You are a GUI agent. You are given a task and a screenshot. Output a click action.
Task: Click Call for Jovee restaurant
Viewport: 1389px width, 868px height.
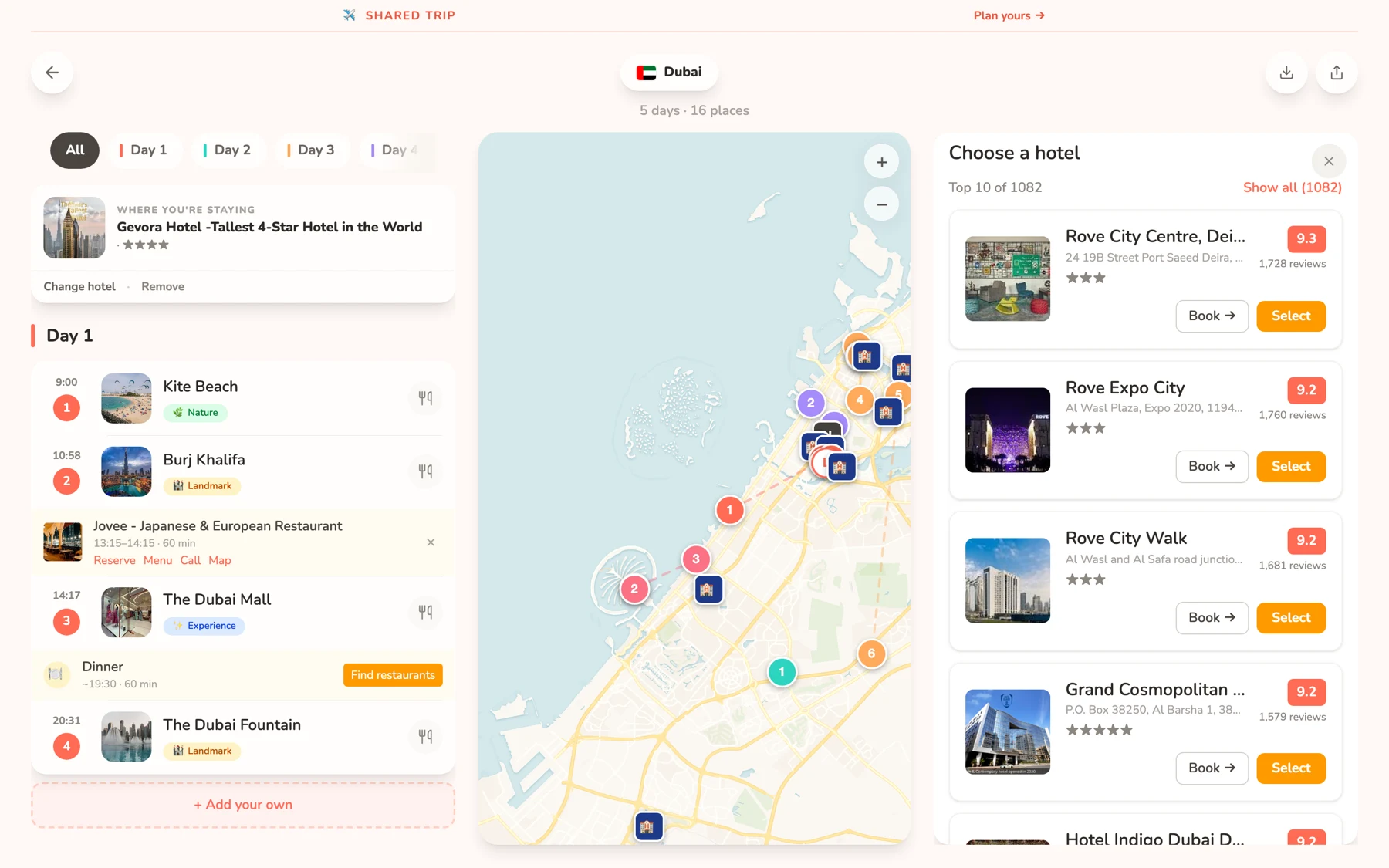tap(191, 560)
